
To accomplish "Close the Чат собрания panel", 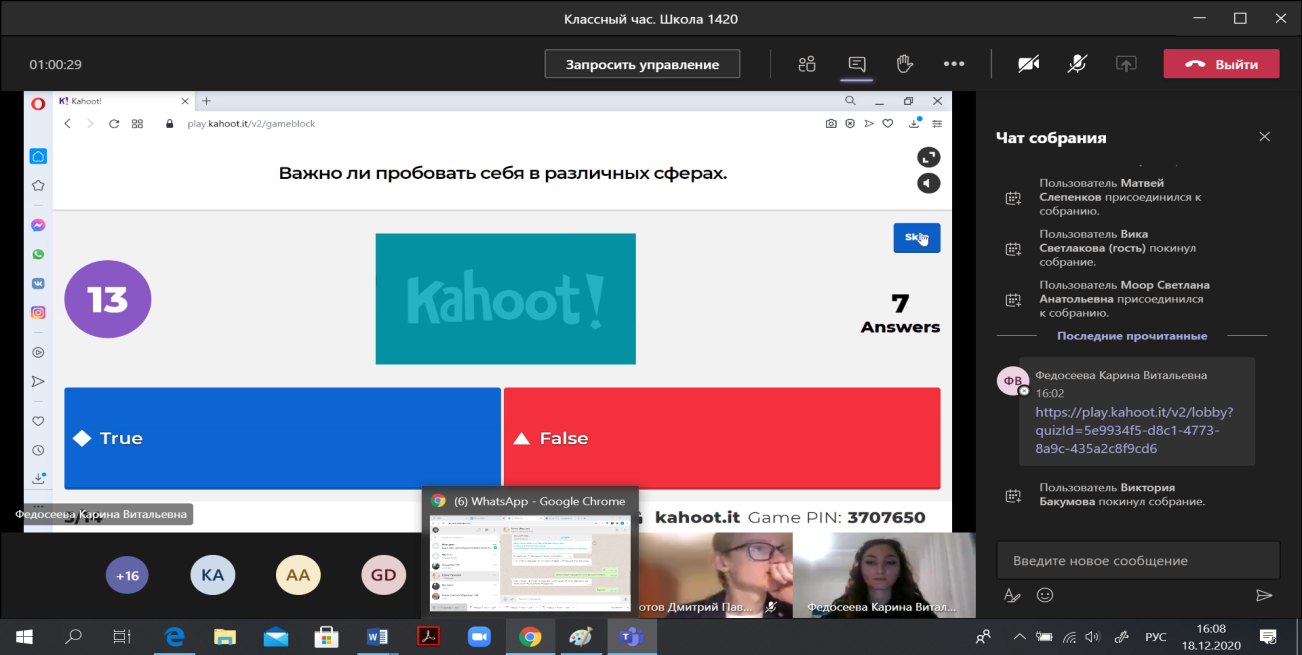I will point(1265,137).
